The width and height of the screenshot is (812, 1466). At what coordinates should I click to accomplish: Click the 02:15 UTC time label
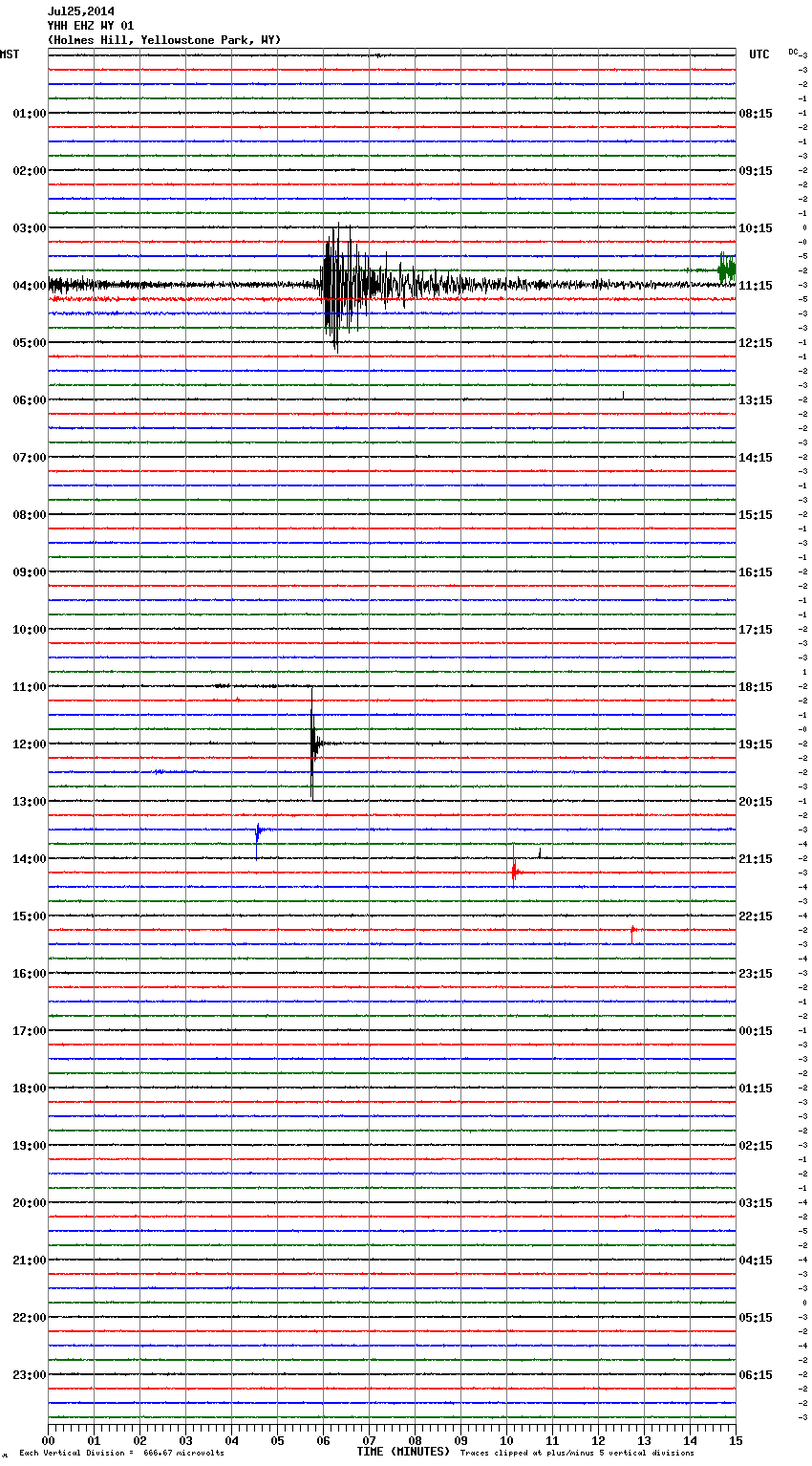click(x=756, y=1146)
